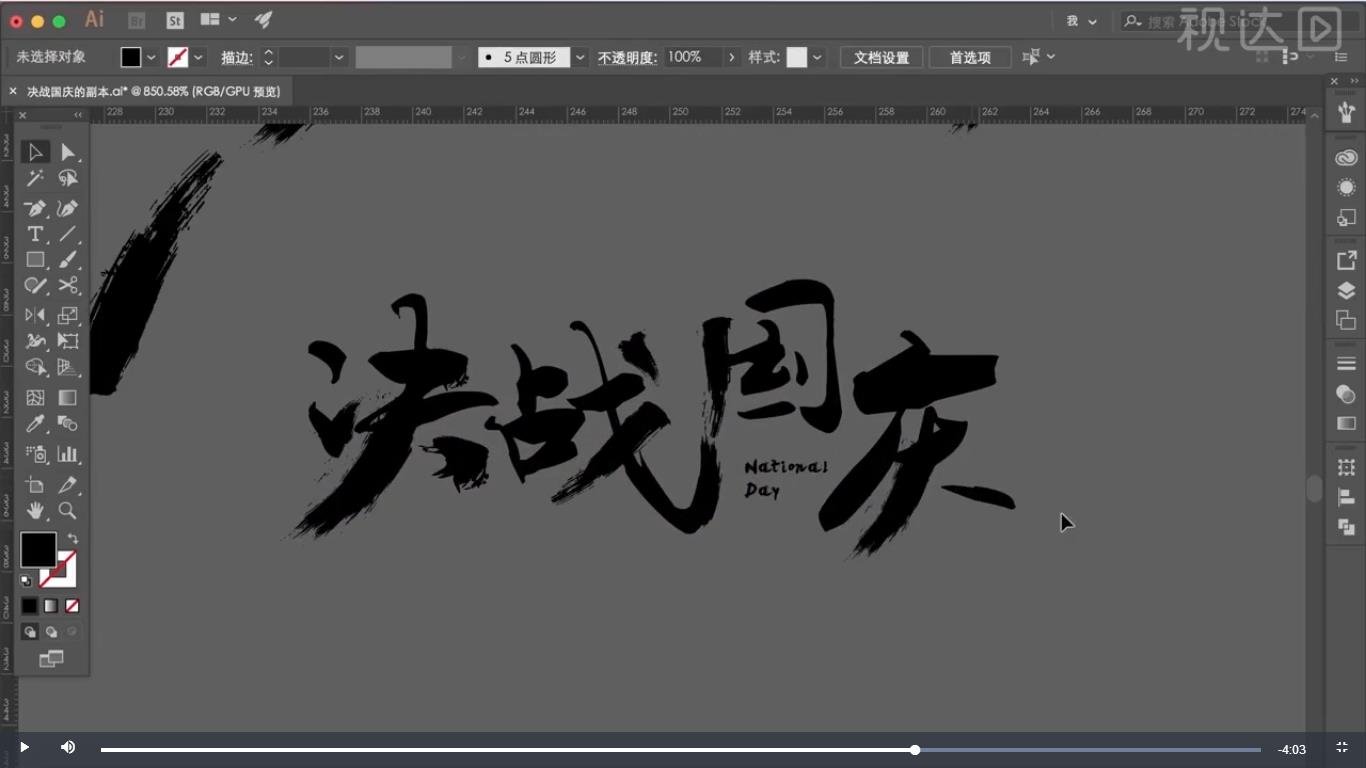Open the 我 workspace switcher
This screenshot has width=1366, height=768.
(x=1081, y=21)
